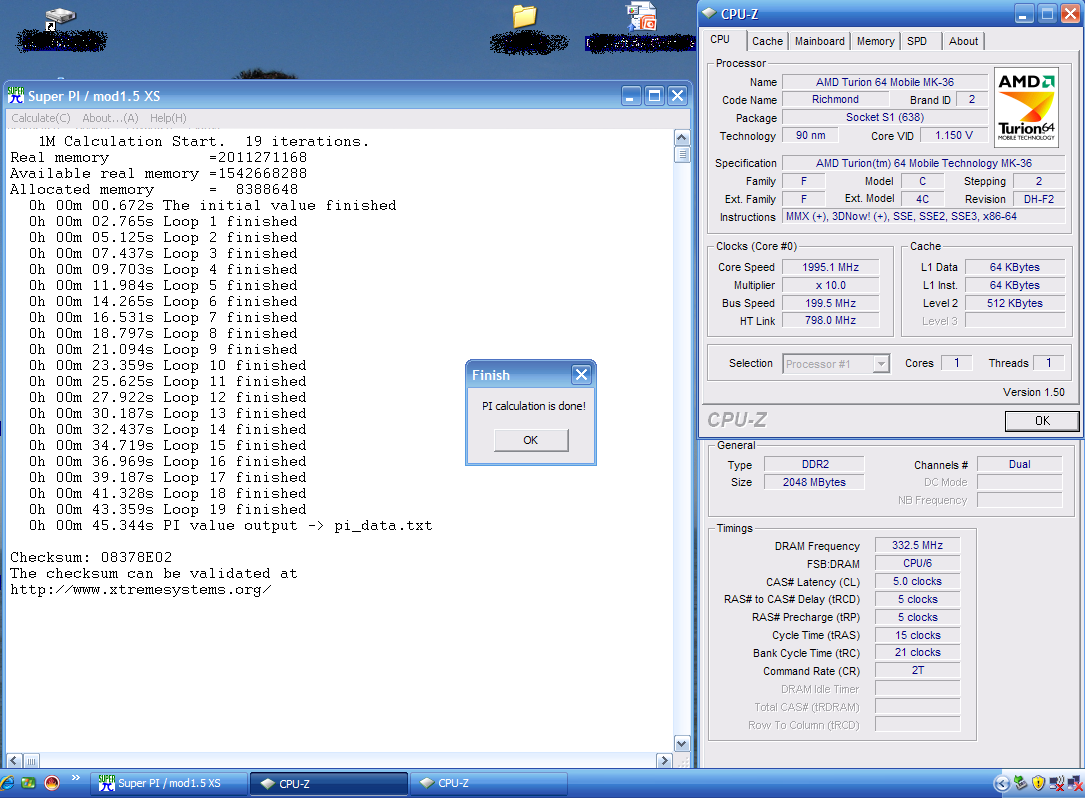
Task: Switch to Super PI taskbar button
Action: 170,783
